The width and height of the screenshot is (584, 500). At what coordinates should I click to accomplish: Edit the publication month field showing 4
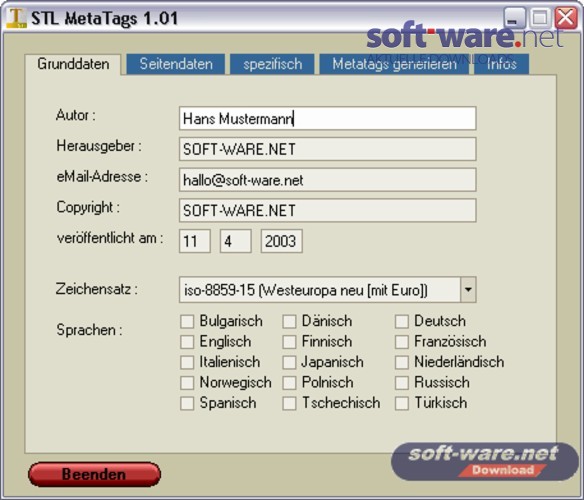[x=235, y=241]
